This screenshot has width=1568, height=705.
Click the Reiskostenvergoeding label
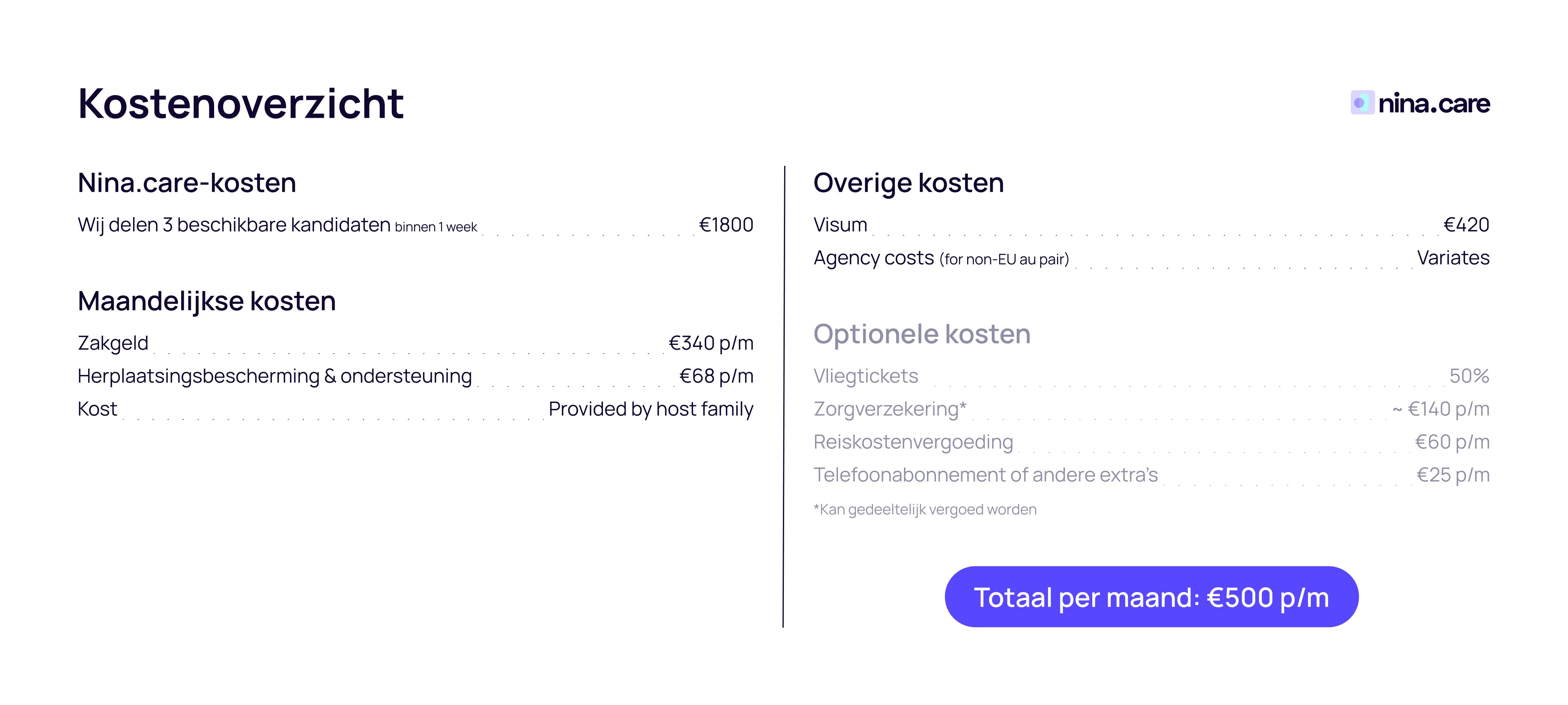913,441
